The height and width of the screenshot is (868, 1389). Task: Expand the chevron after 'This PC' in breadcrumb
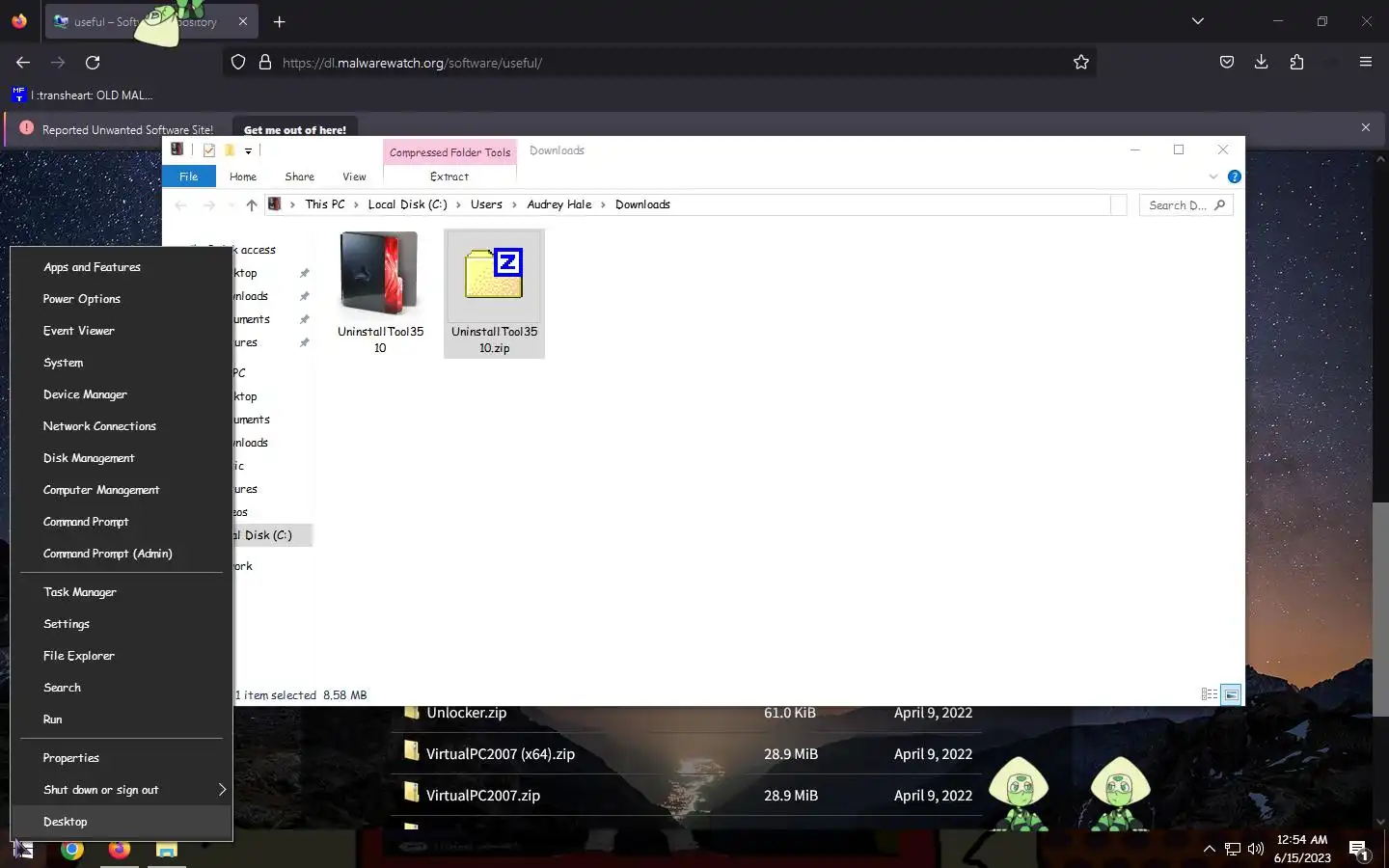click(x=356, y=204)
